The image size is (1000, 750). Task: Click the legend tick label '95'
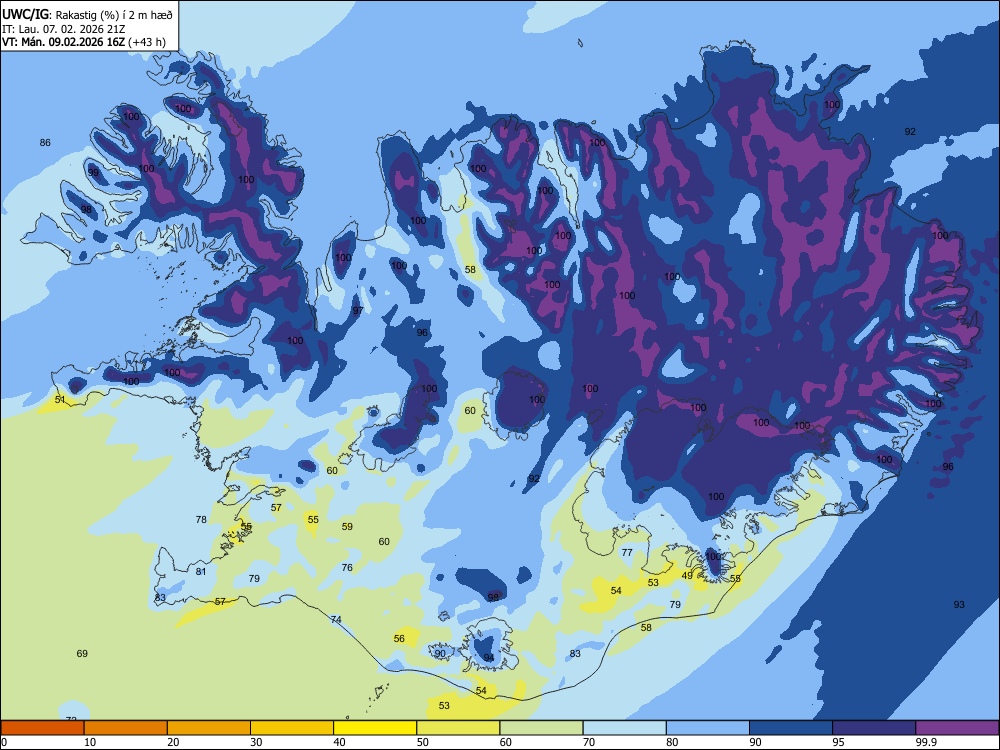point(839,742)
